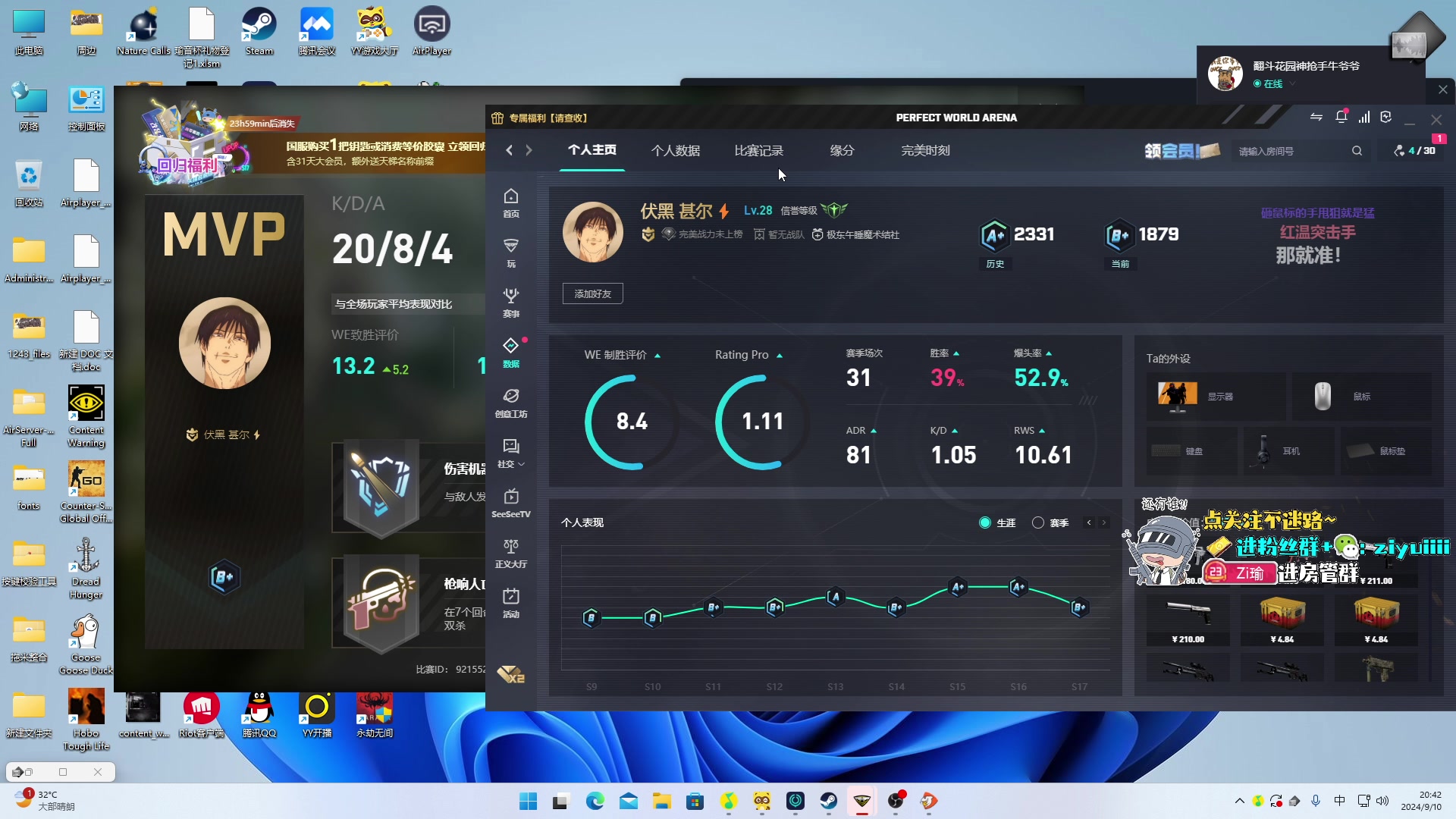
Task: Open the Steam desktop shortcut
Action: point(259,32)
